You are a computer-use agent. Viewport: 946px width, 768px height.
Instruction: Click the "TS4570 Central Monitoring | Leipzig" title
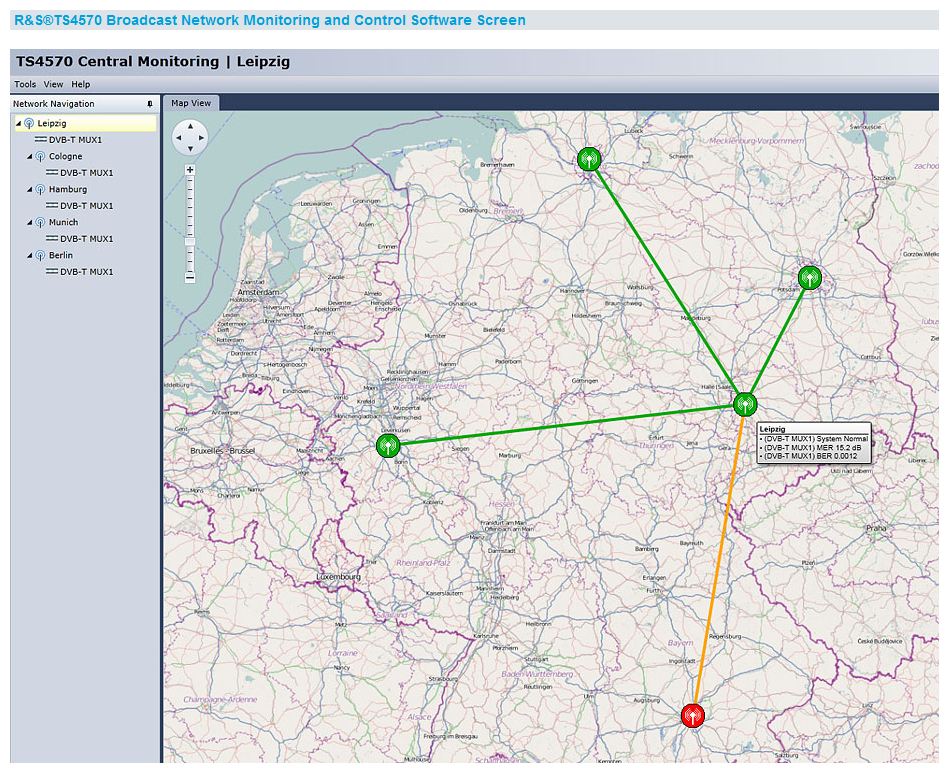[x=153, y=62]
